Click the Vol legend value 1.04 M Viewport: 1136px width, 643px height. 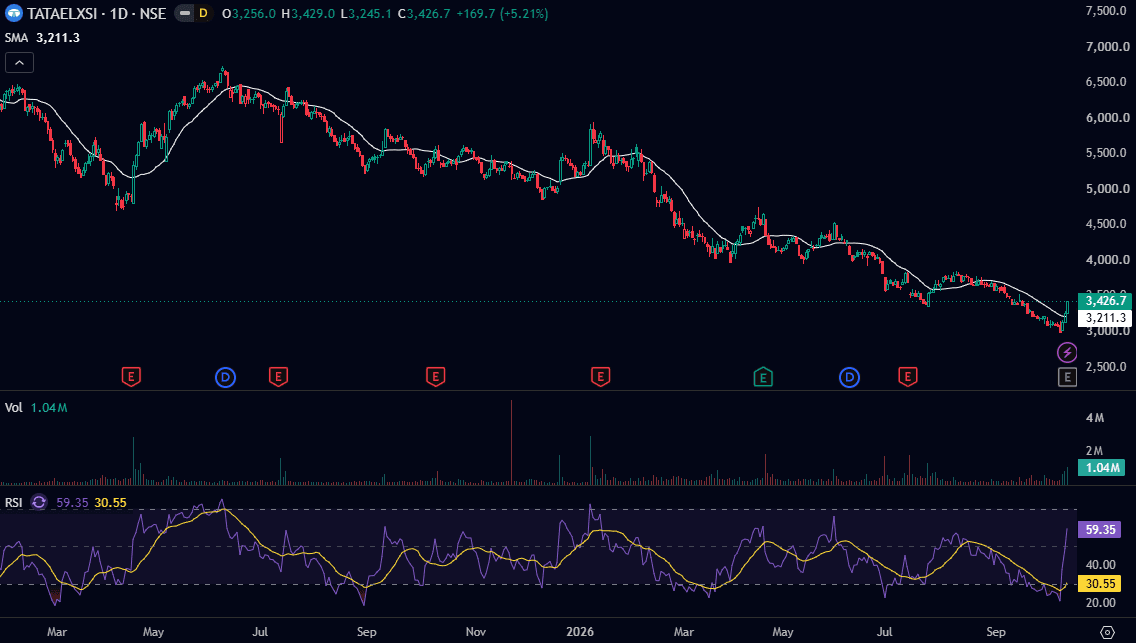(x=49, y=408)
